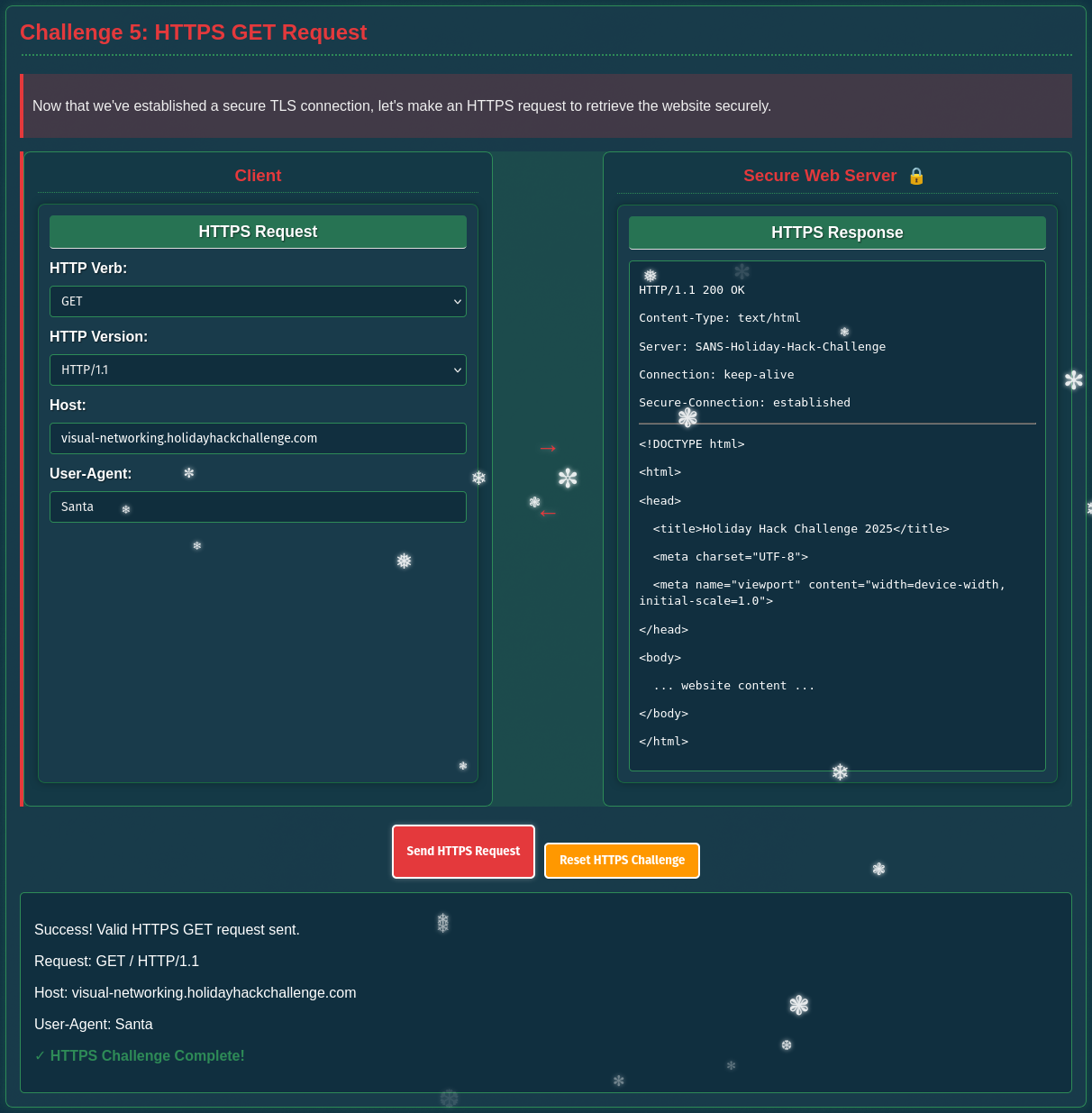Click the red right arrow between the panels
The image size is (1092, 1113).
(x=548, y=448)
